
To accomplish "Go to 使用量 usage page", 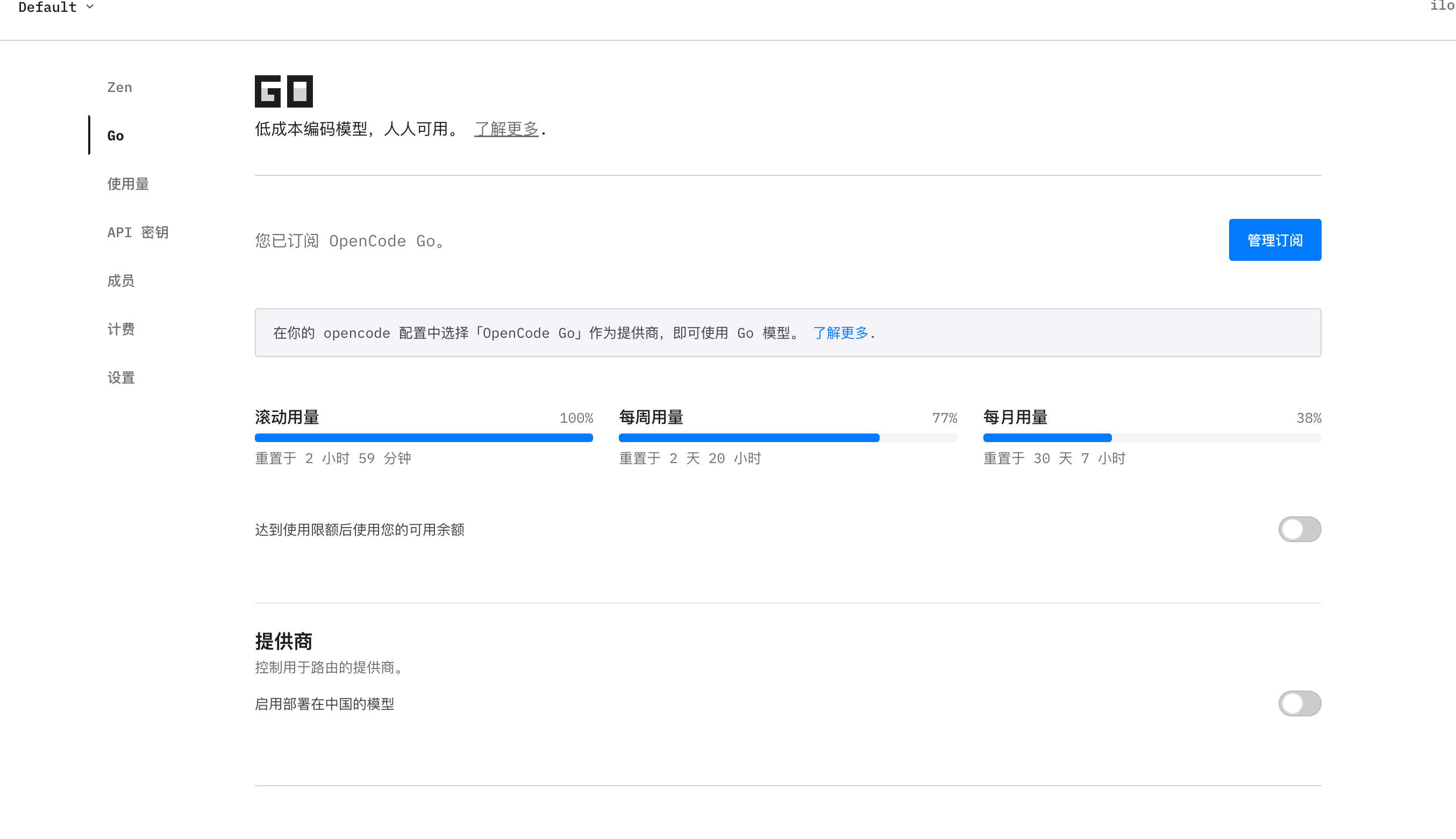I will pos(128,184).
